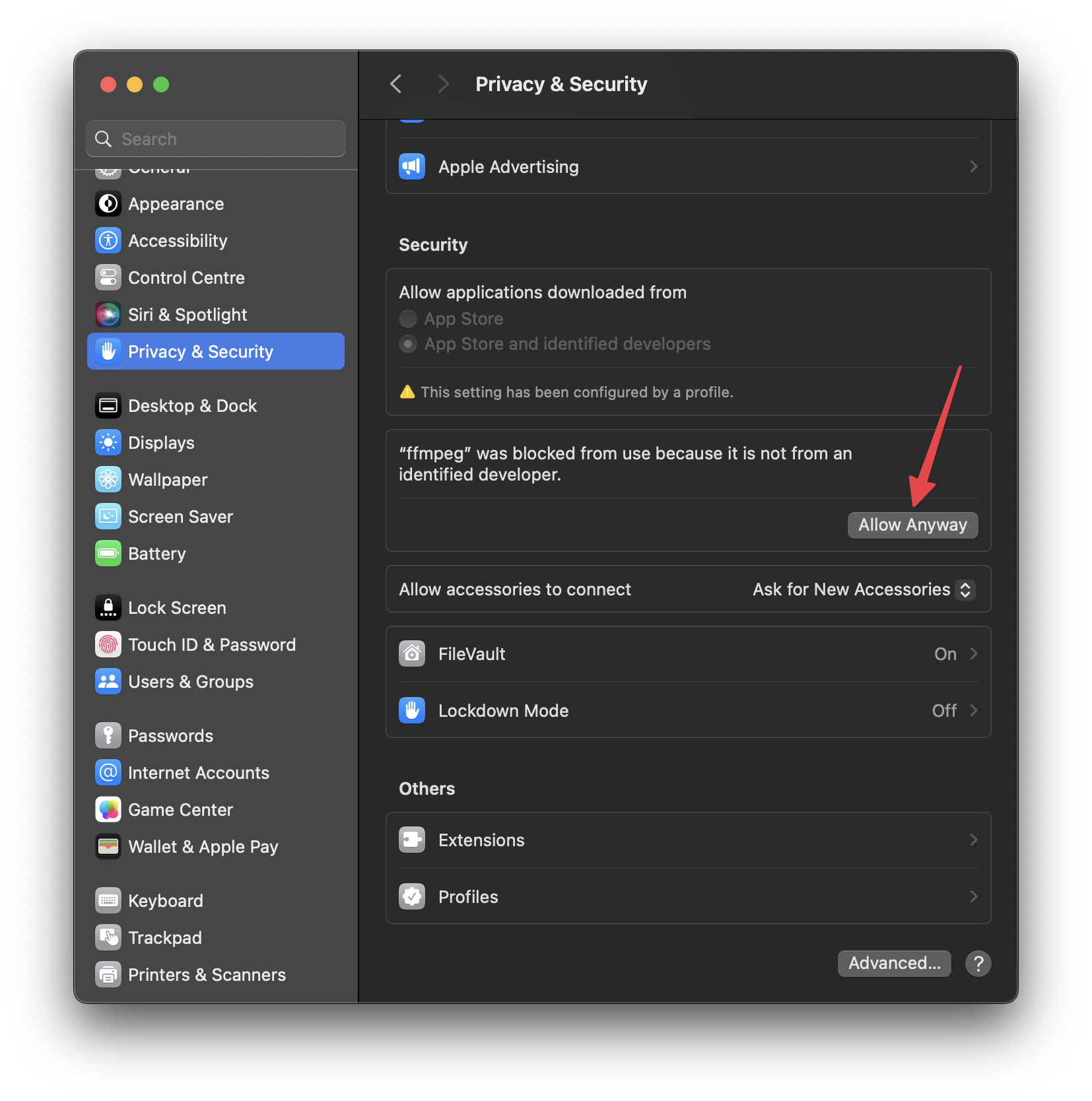Click the FileVault On status text

(x=945, y=654)
